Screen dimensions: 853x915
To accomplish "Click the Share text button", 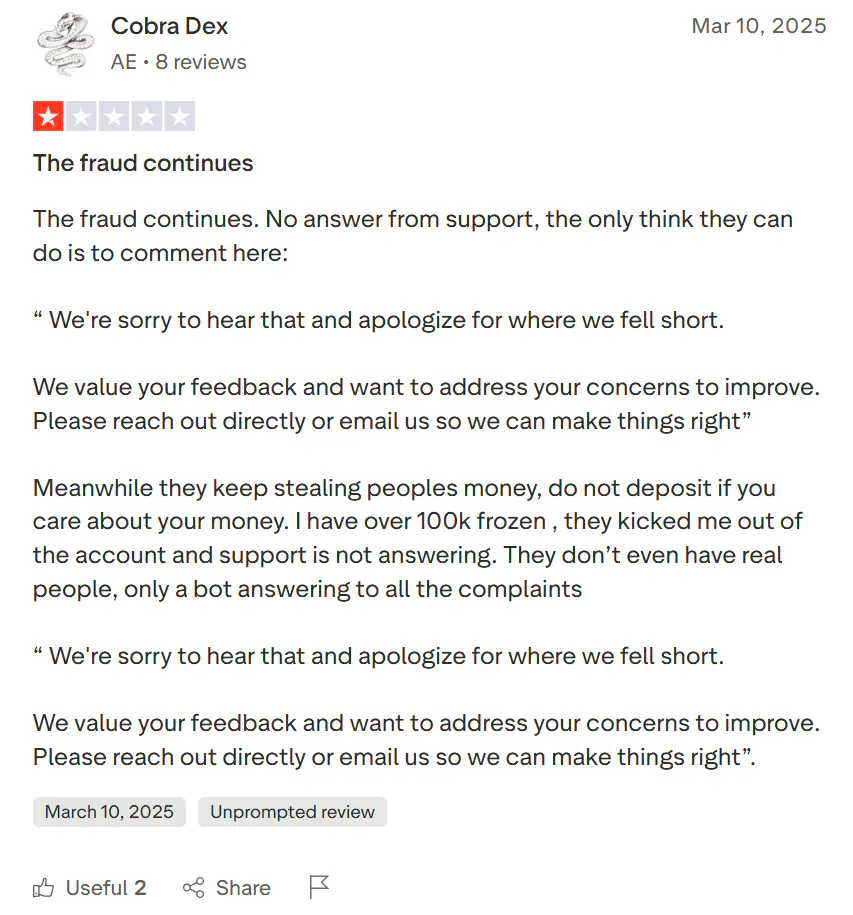I will [243, 888].
